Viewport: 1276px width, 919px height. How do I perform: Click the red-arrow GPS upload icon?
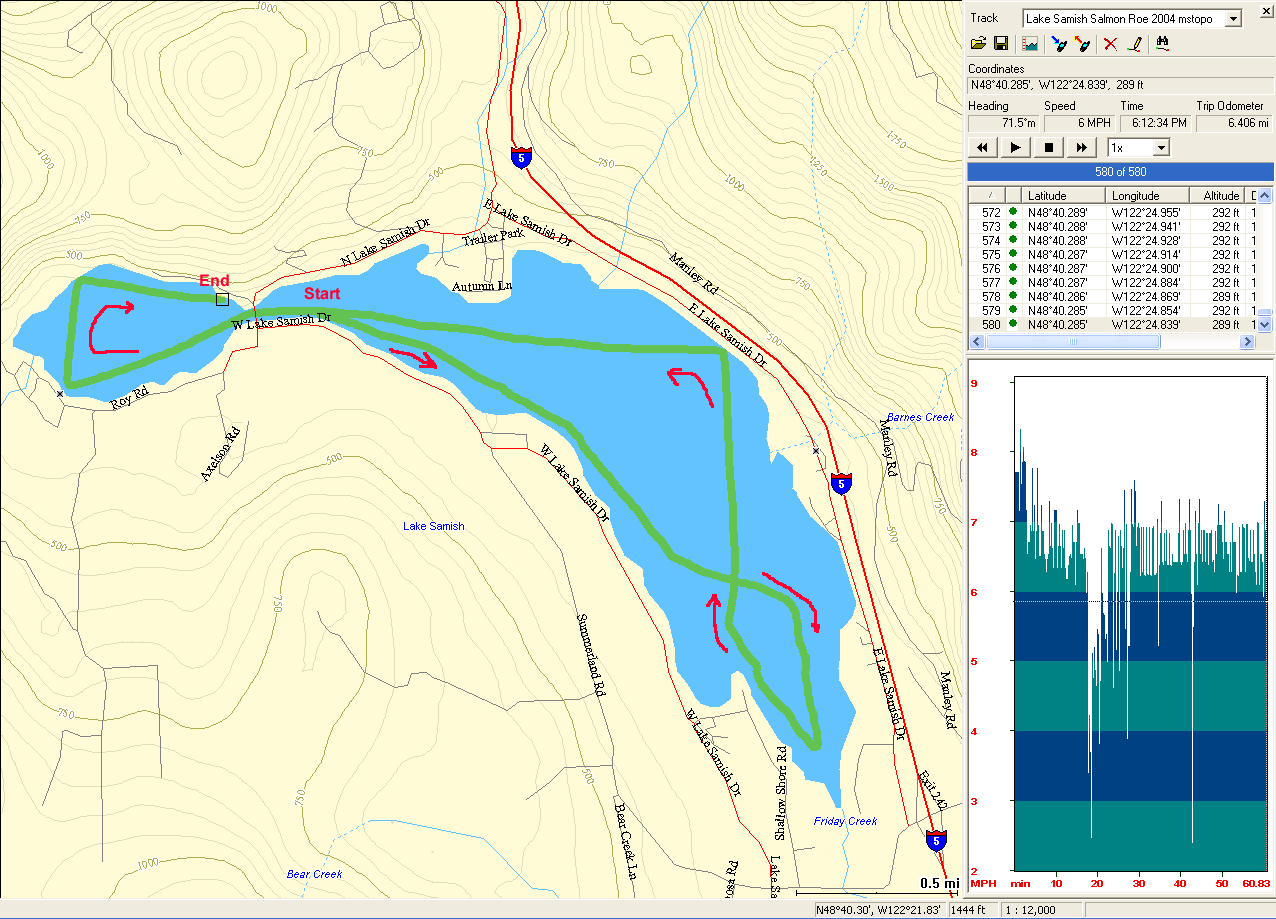(1082, 44)
